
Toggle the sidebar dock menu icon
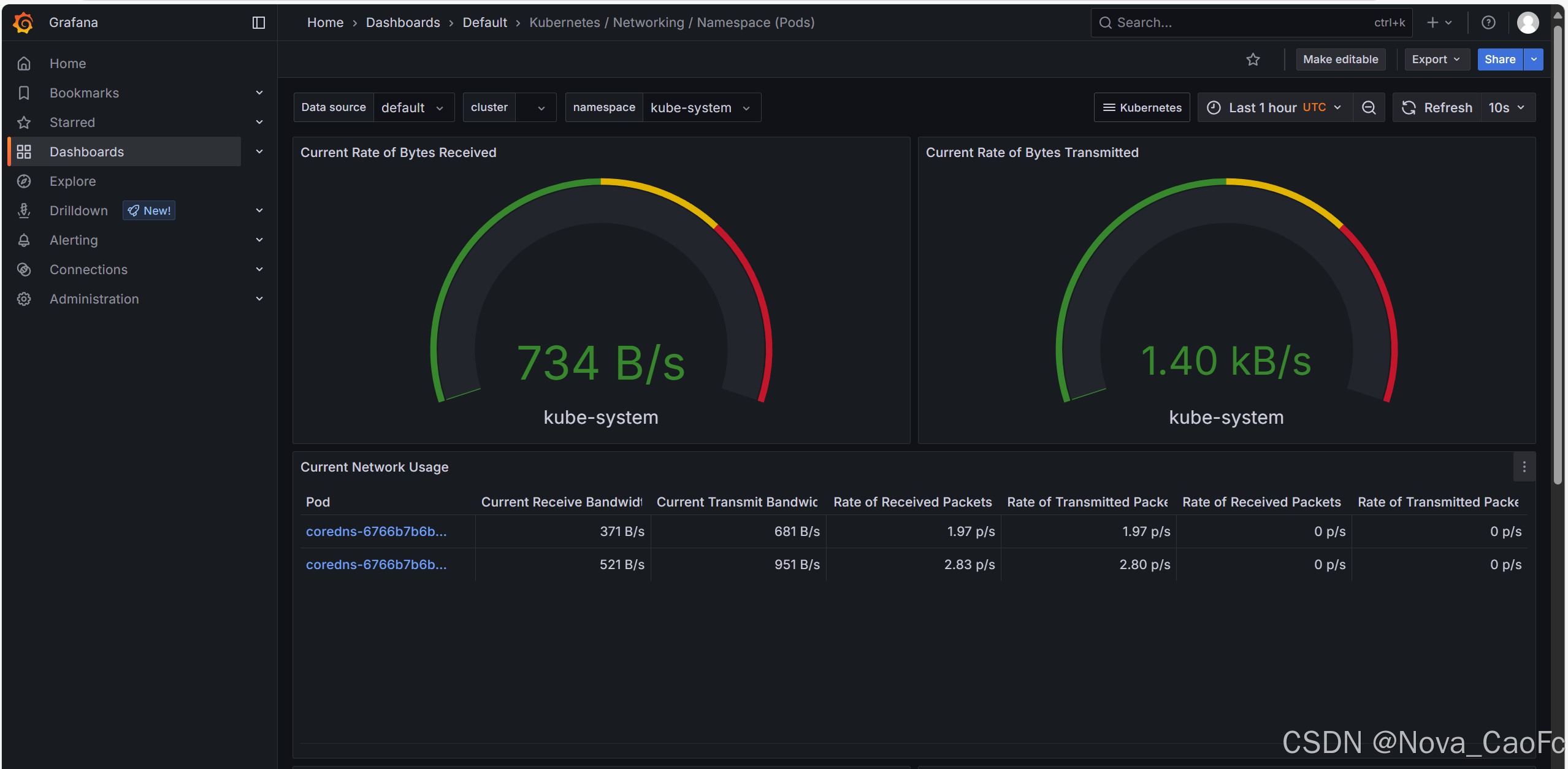pyautogui.click(x=258, y=23)
